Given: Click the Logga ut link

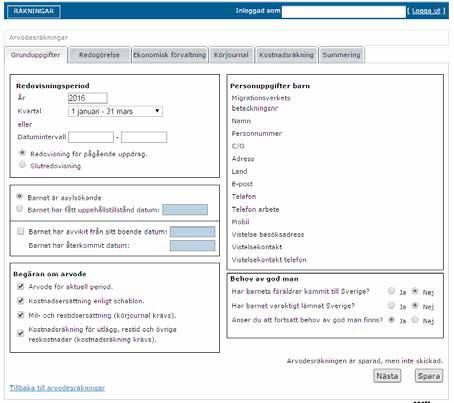Looking at the screenshot, I should (426, 11).
